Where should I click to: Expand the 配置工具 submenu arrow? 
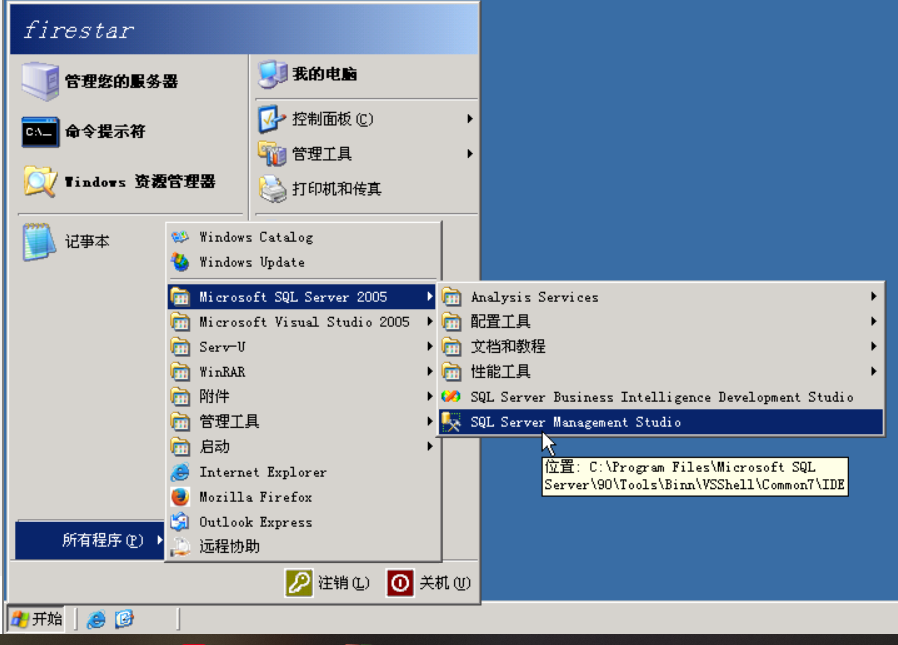click(x=873, y=321)
